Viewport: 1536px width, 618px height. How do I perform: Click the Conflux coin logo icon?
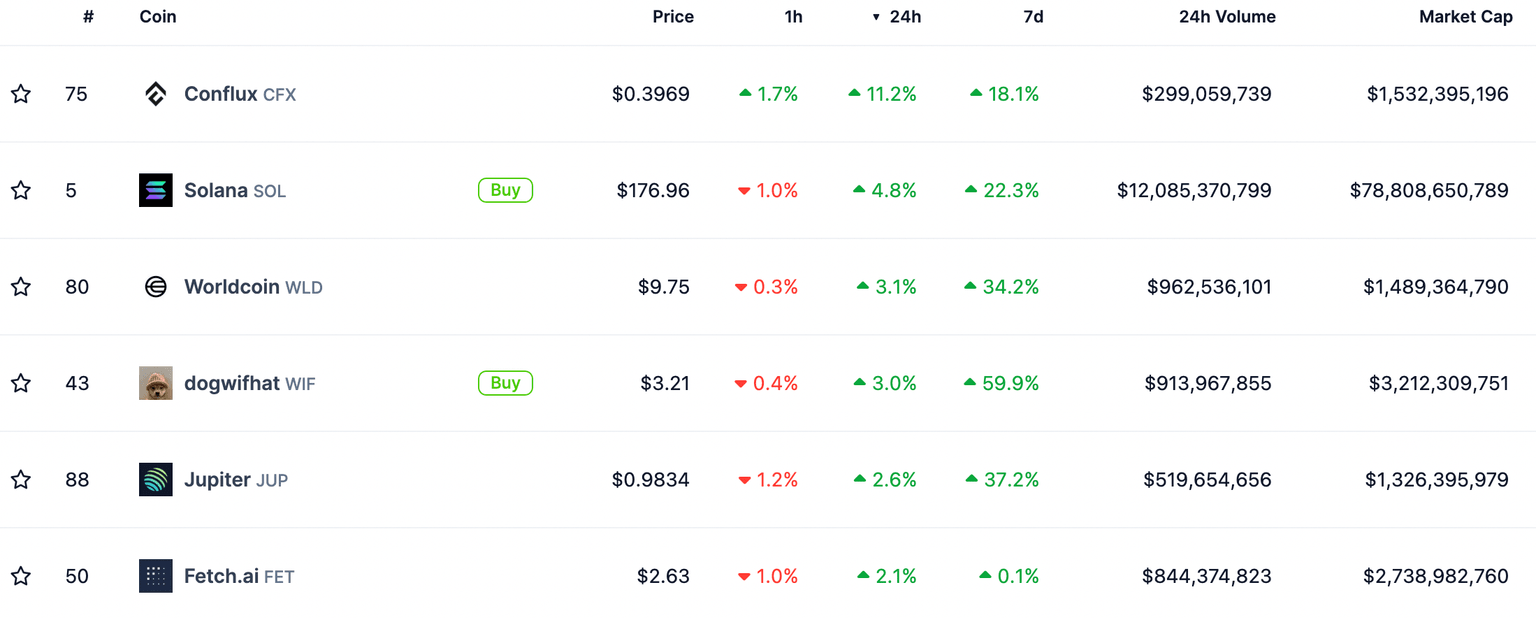click(156, 94)
